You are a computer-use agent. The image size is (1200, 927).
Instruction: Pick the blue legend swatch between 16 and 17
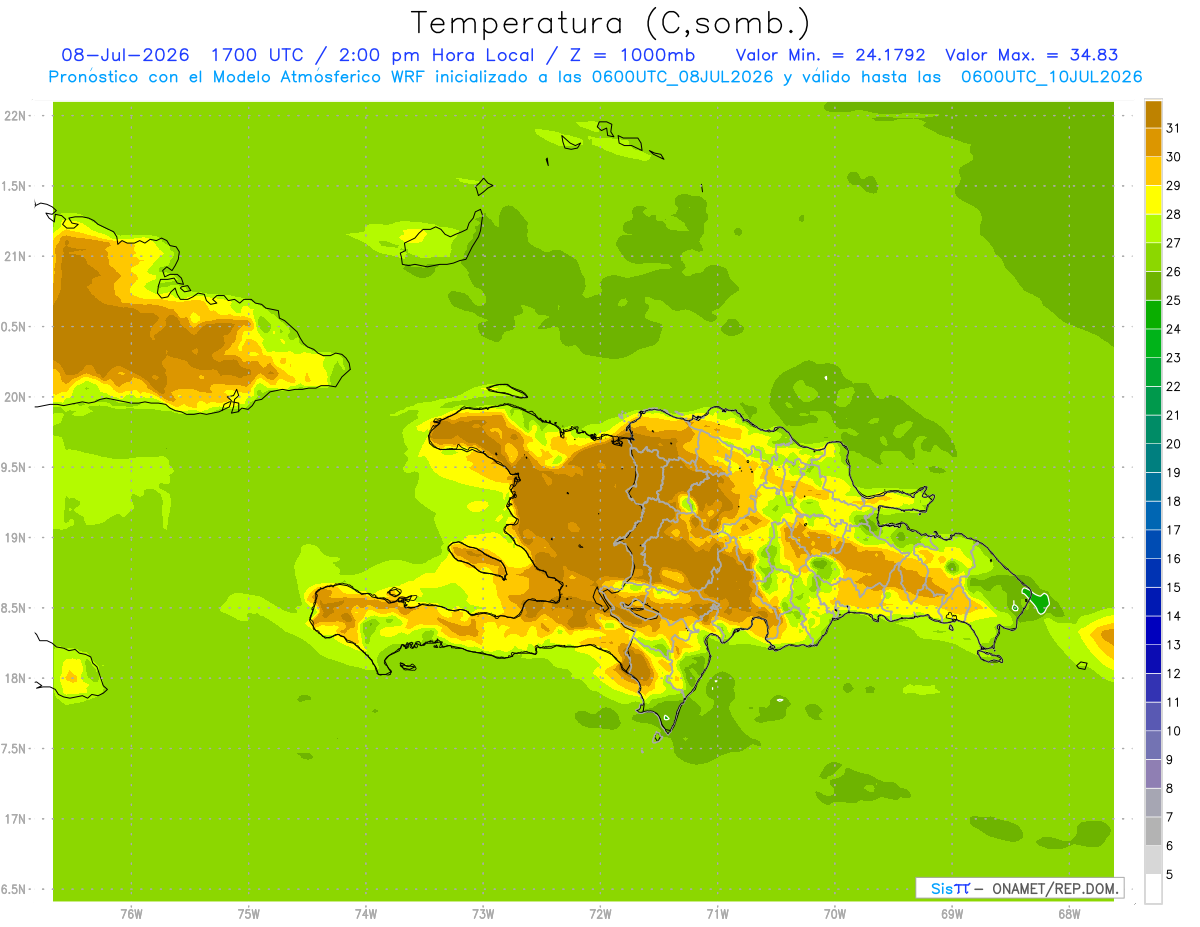click(x=1153, y=543)
